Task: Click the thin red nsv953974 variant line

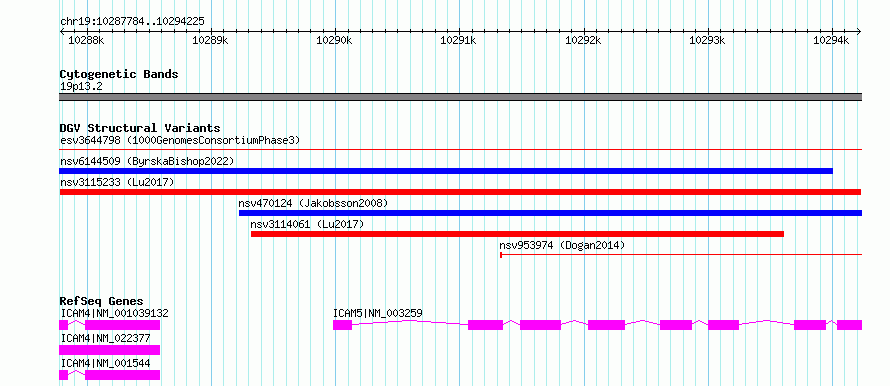Action: tap(681, 255)
